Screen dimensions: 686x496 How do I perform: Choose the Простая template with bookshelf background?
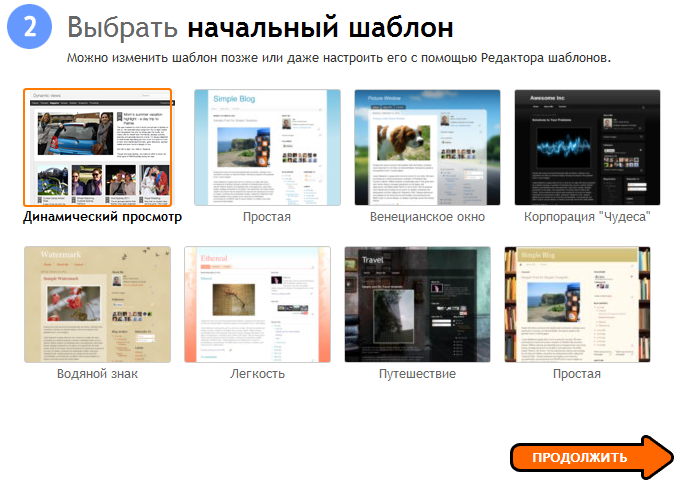(578, 304)
